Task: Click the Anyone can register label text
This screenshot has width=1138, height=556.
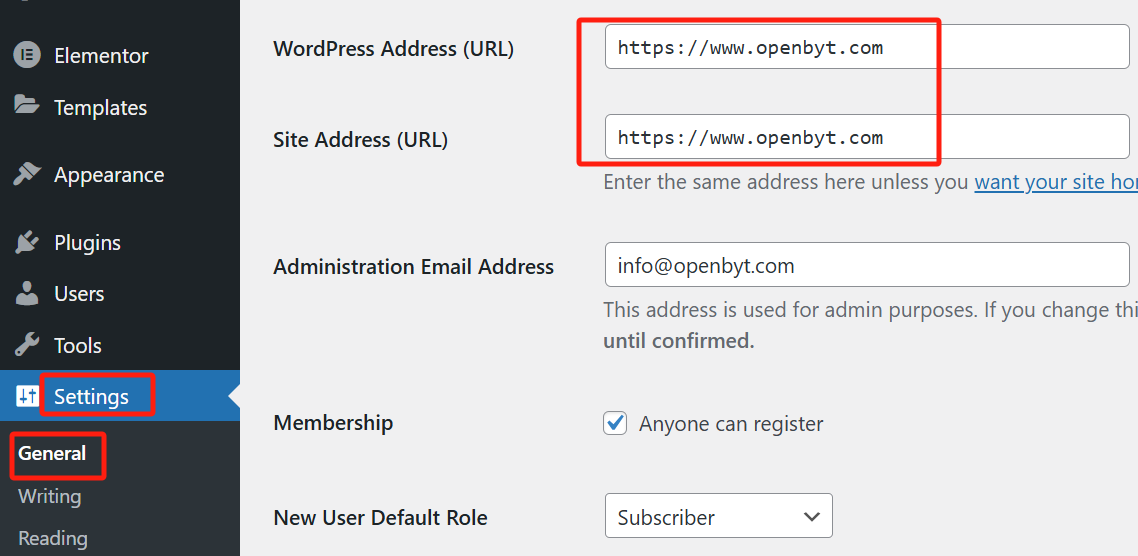Action: 731,423
